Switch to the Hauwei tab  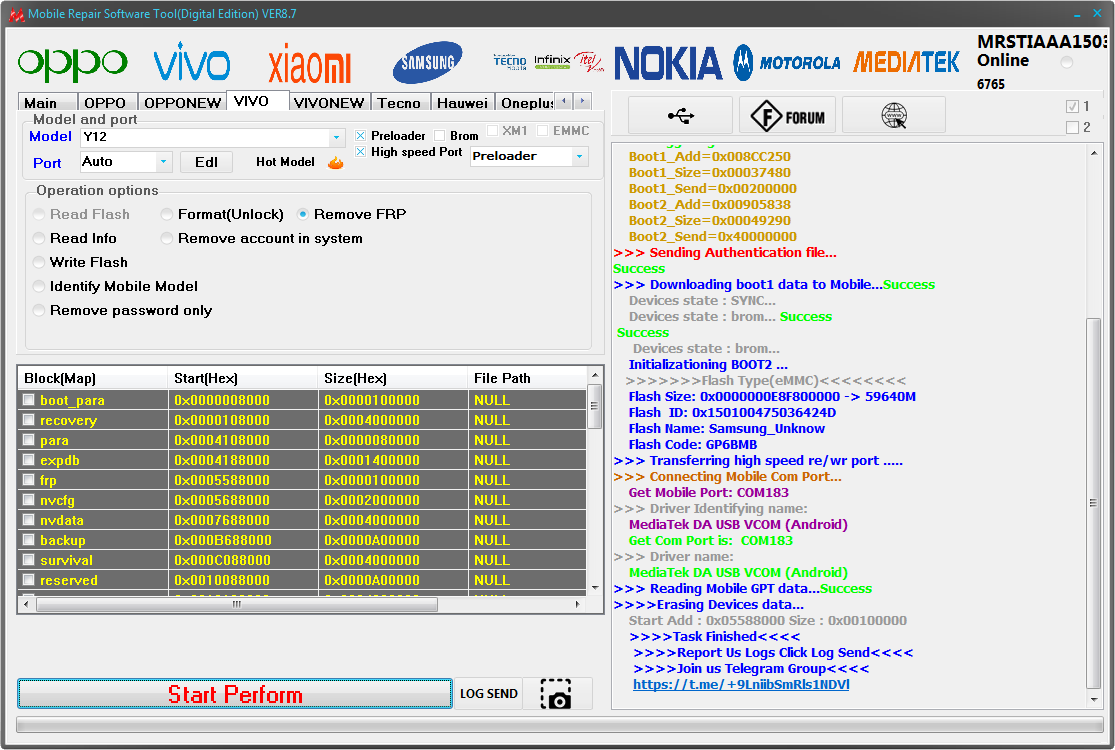click(462, 103)
